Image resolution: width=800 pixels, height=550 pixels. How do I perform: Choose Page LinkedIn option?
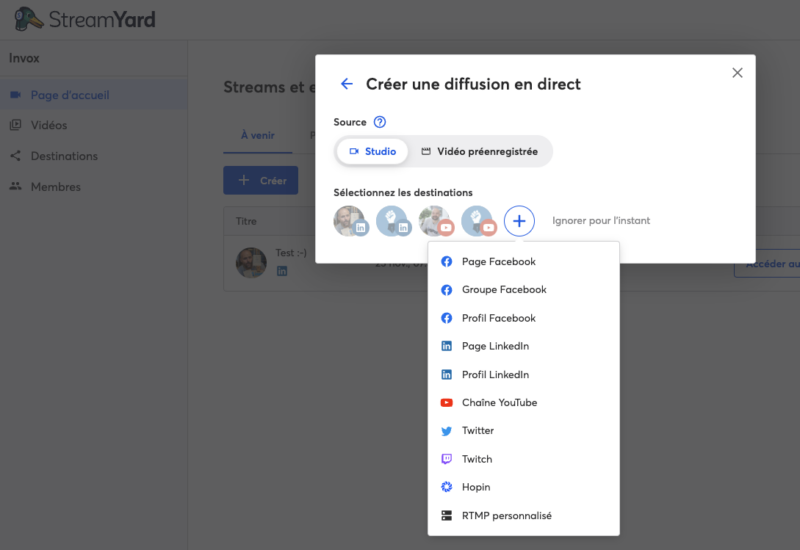pyautogui.click(x=523, y=346)
